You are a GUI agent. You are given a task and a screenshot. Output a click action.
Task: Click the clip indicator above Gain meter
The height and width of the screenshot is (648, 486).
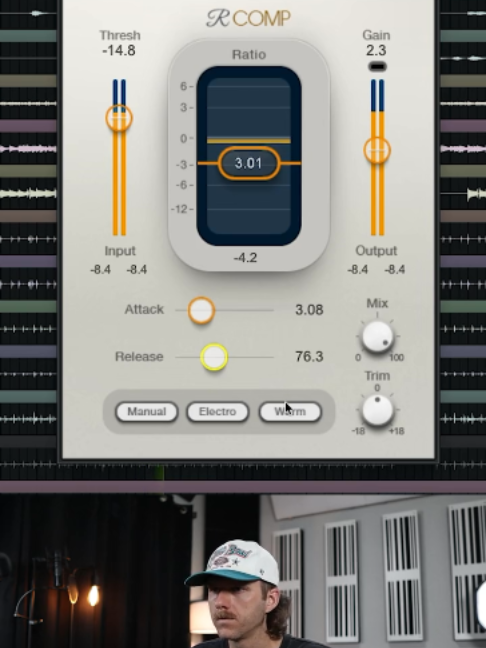click(x=377, y=67)
